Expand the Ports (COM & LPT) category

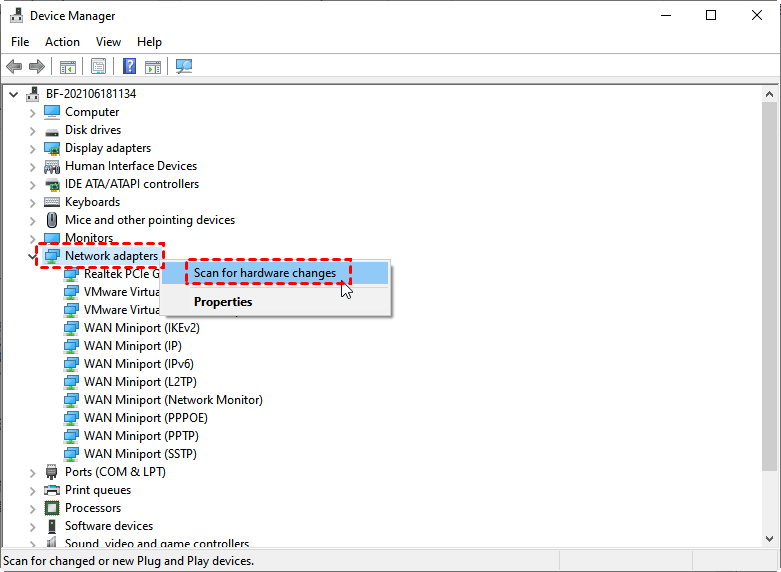(32, 473)
